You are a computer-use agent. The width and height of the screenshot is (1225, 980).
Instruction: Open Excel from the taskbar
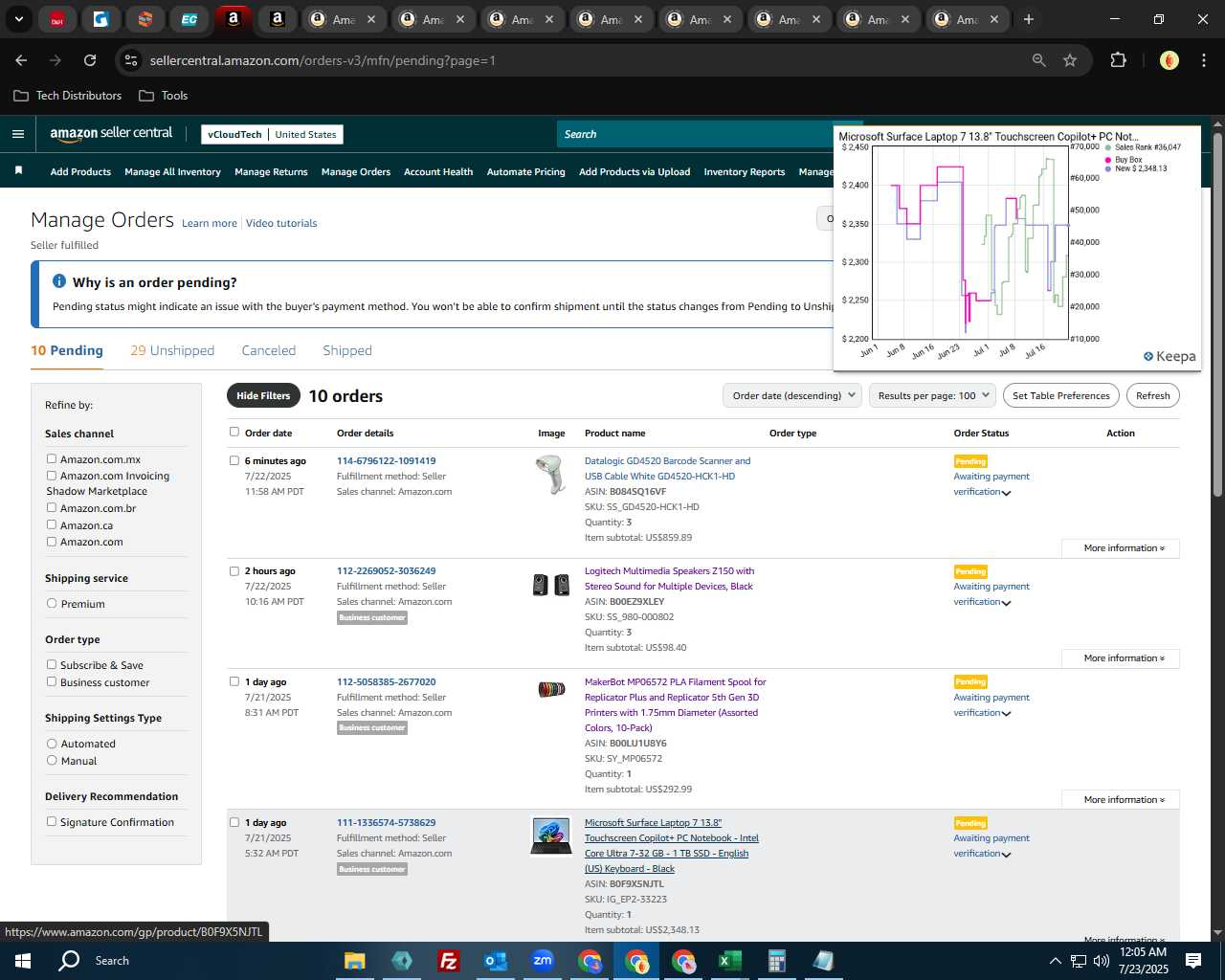pos(729,961)
